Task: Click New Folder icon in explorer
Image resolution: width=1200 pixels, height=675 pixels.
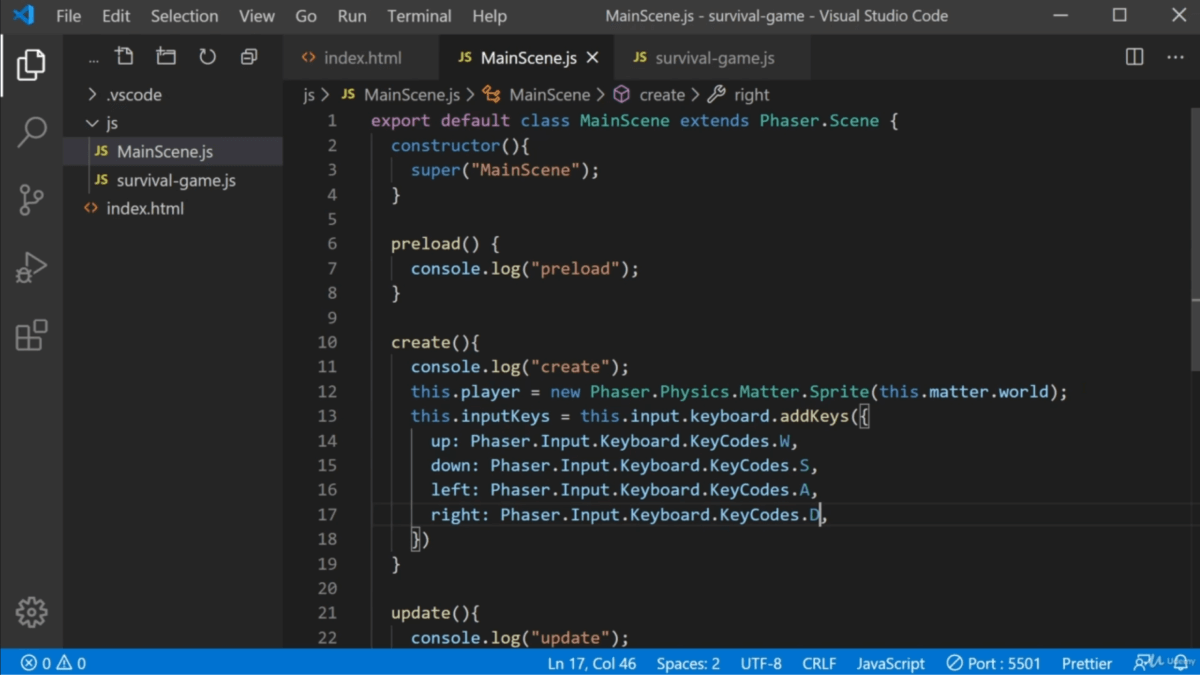Action: pos(166,57)
